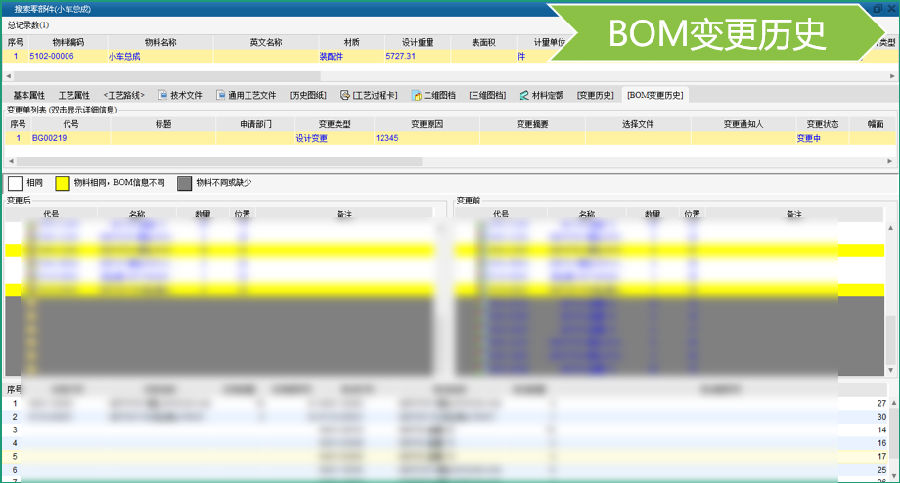Switch to the [历史图纸] tab
The height and width of the screenshot is (483, 900).
pos(308,95)
